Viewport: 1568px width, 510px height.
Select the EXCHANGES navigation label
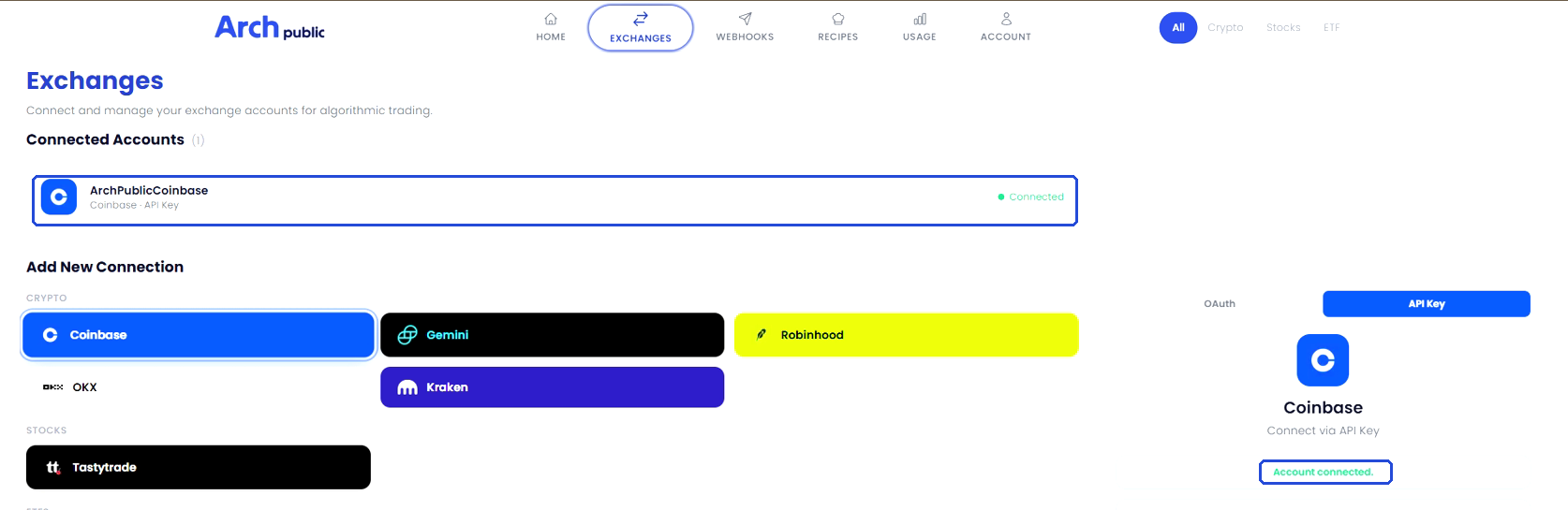click(641, 38)
